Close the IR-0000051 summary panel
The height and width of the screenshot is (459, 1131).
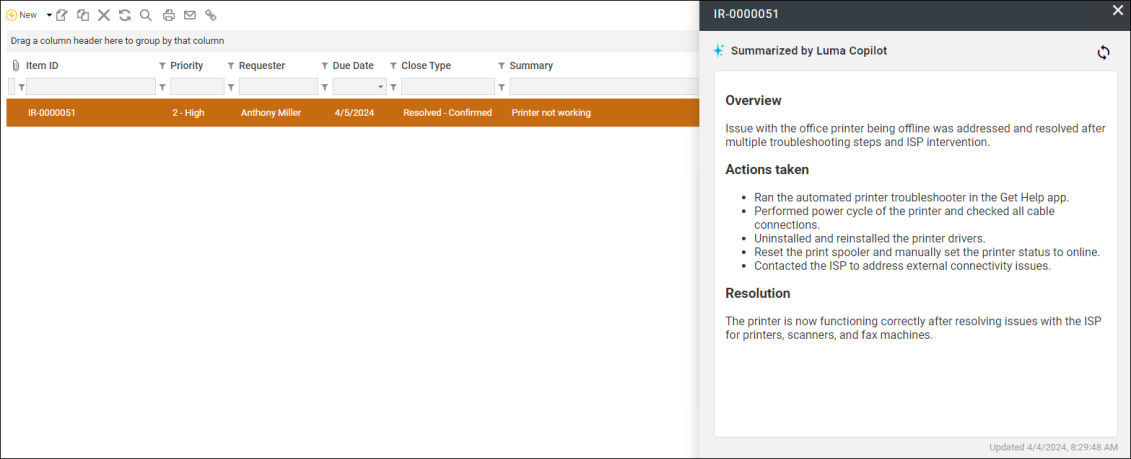[x=1117, y=10]
